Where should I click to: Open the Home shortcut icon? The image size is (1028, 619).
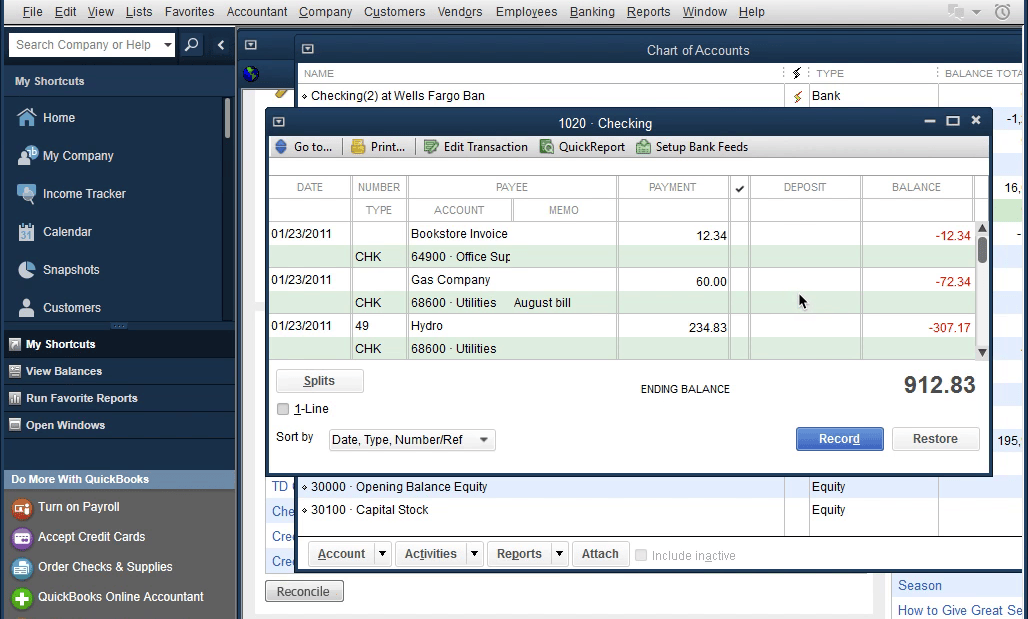pyautogui.click(x=27, y=117)
